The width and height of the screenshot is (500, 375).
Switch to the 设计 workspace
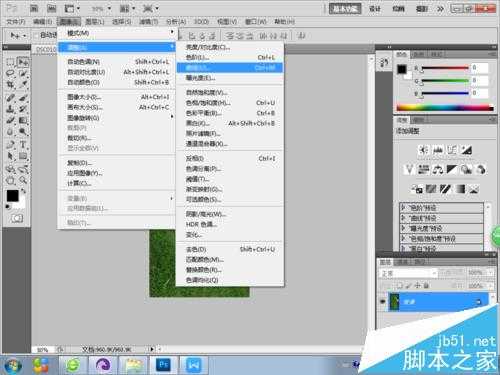(x=375, y=9)
